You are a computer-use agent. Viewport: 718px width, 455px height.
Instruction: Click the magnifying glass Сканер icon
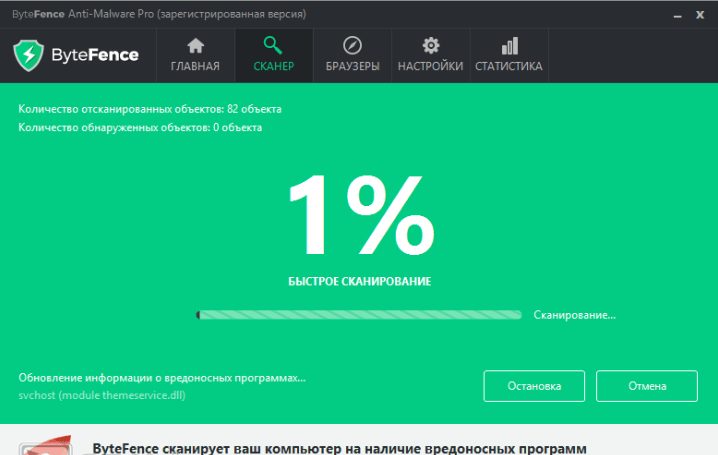[273, 46]
